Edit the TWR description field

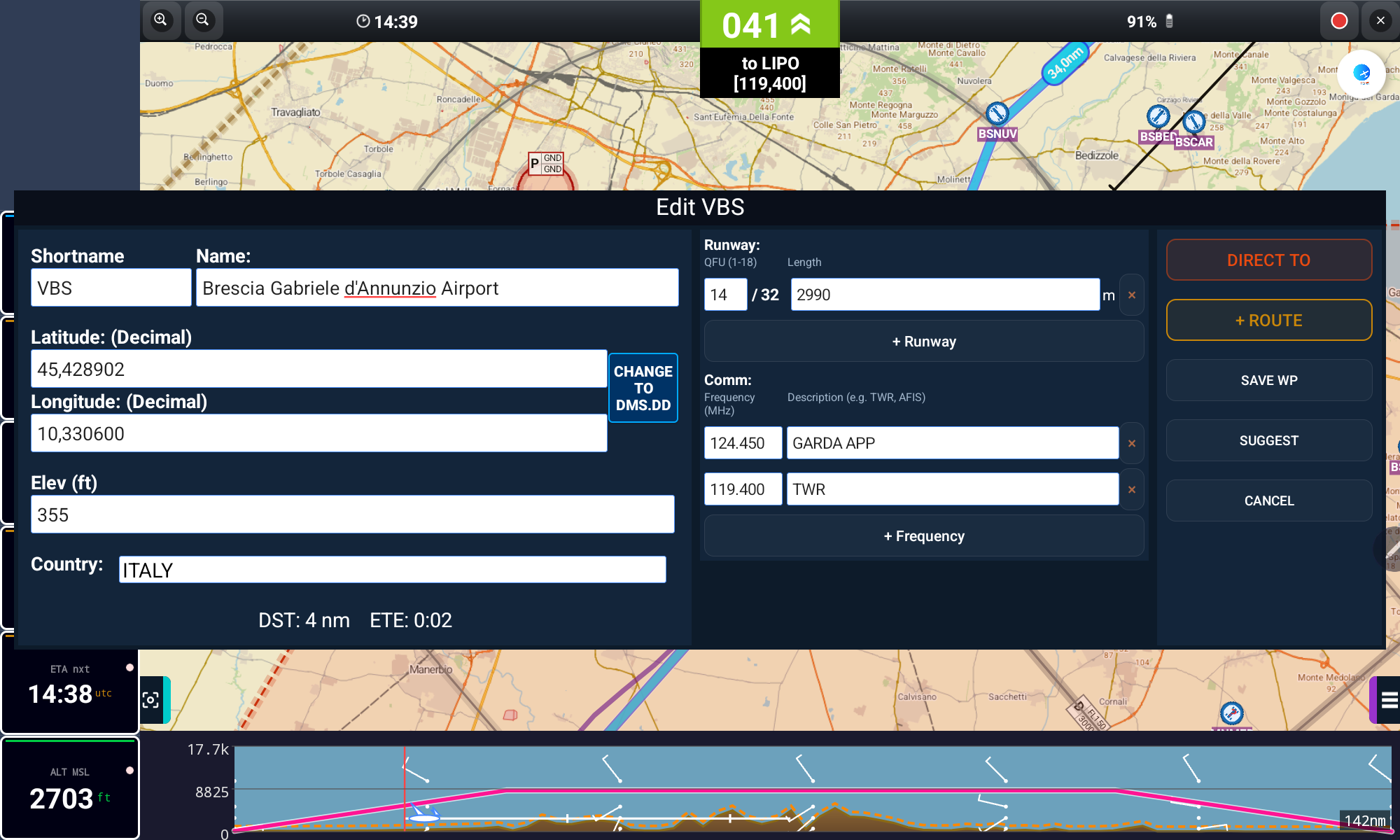pos(953,489)
